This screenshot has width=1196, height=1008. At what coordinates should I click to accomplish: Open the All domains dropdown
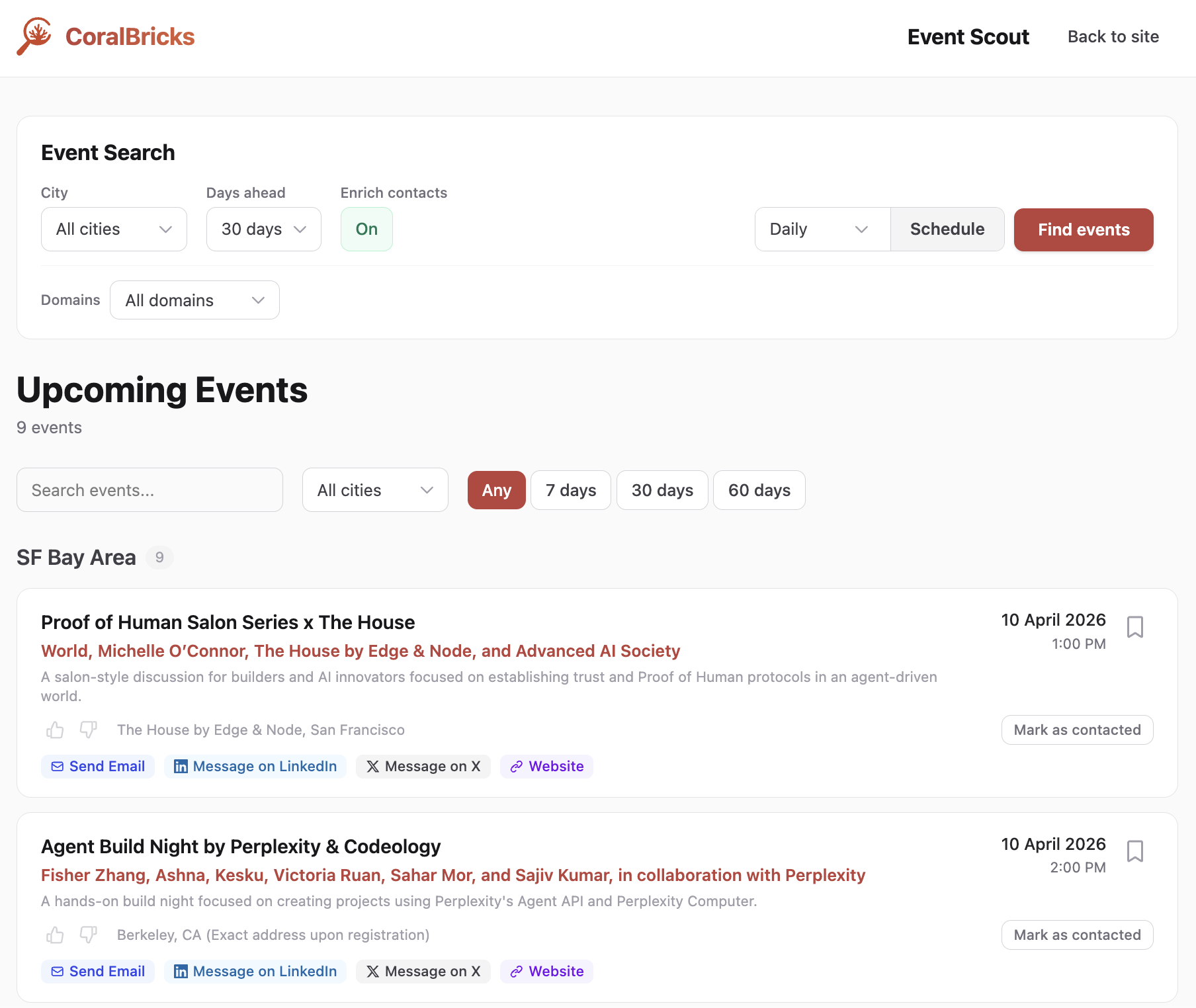point(194,300)
